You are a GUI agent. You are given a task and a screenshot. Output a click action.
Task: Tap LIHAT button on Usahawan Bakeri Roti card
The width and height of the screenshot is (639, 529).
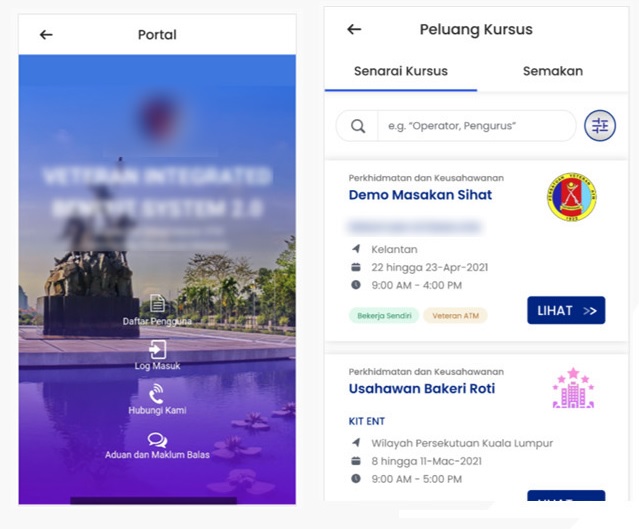pos(566,498)
